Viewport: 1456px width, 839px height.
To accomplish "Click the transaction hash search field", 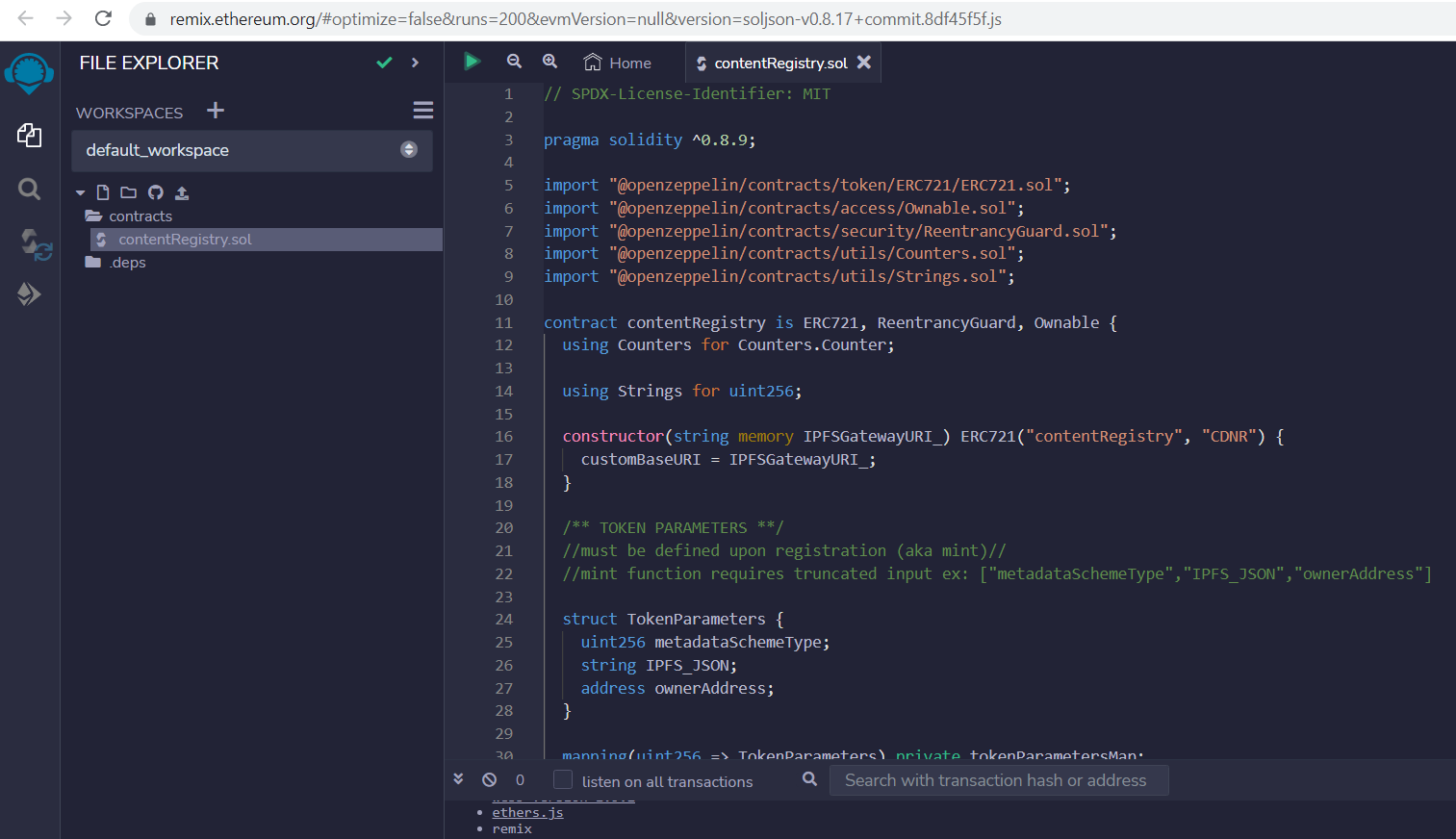I will click(998, 780).
